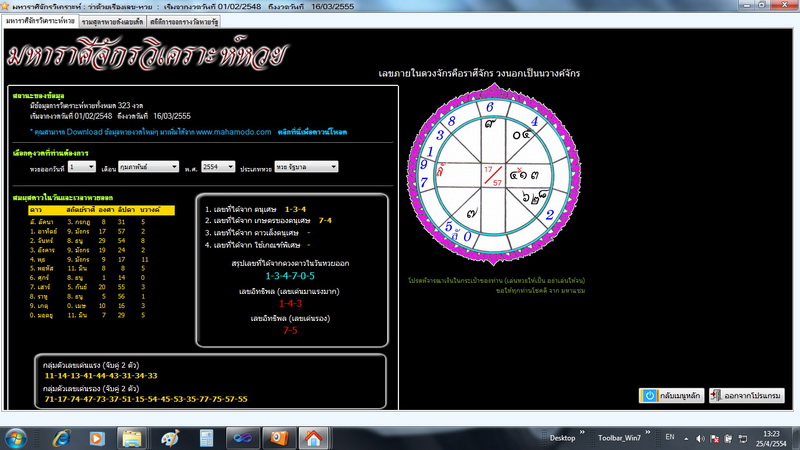Click the ดาว column header in planets table
This screenshot has width=800, height=450.
(x=36, y=210)
